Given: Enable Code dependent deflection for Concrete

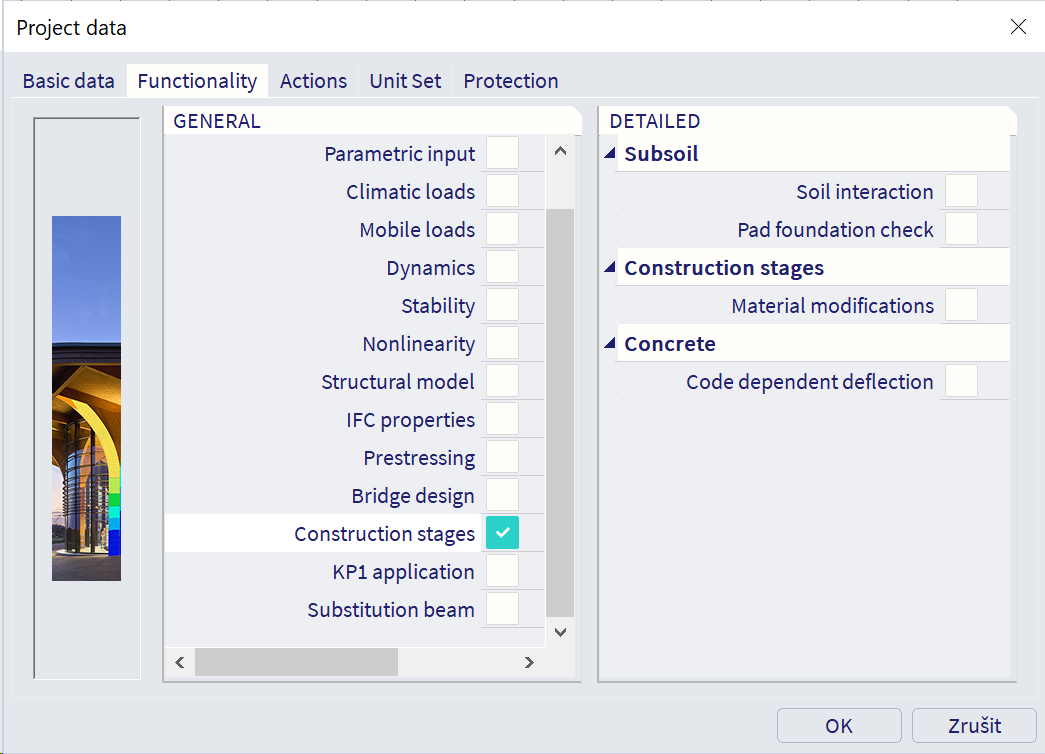Looking at the screenshot, I should pos(960,381).
